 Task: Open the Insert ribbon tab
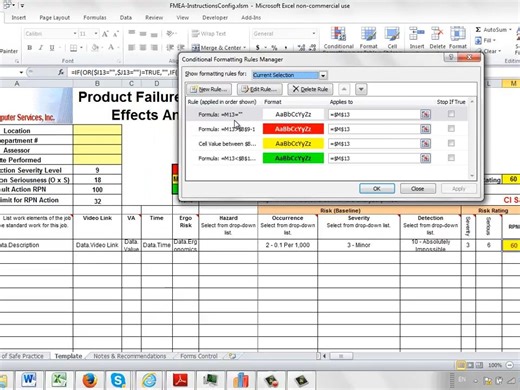[19, 17]
